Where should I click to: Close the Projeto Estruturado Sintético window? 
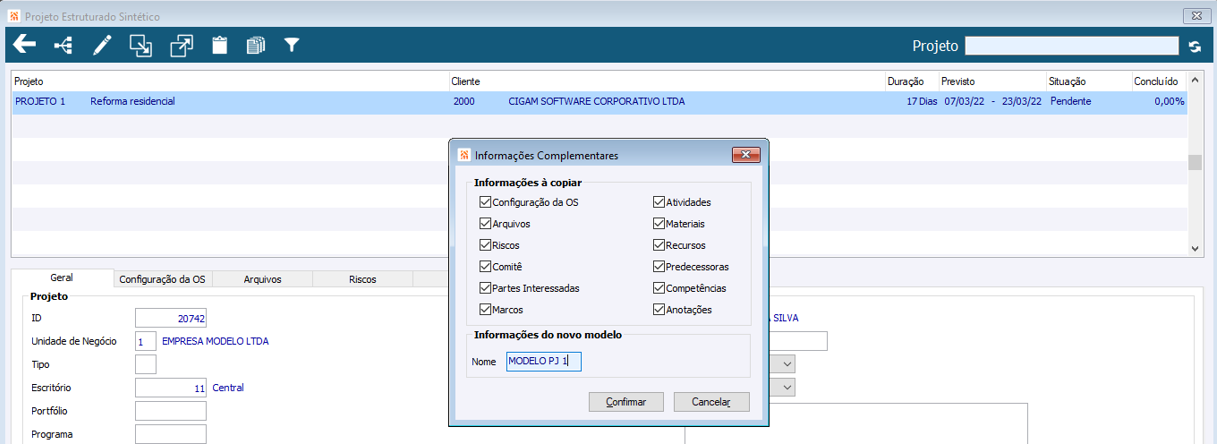pos(1194,15)
